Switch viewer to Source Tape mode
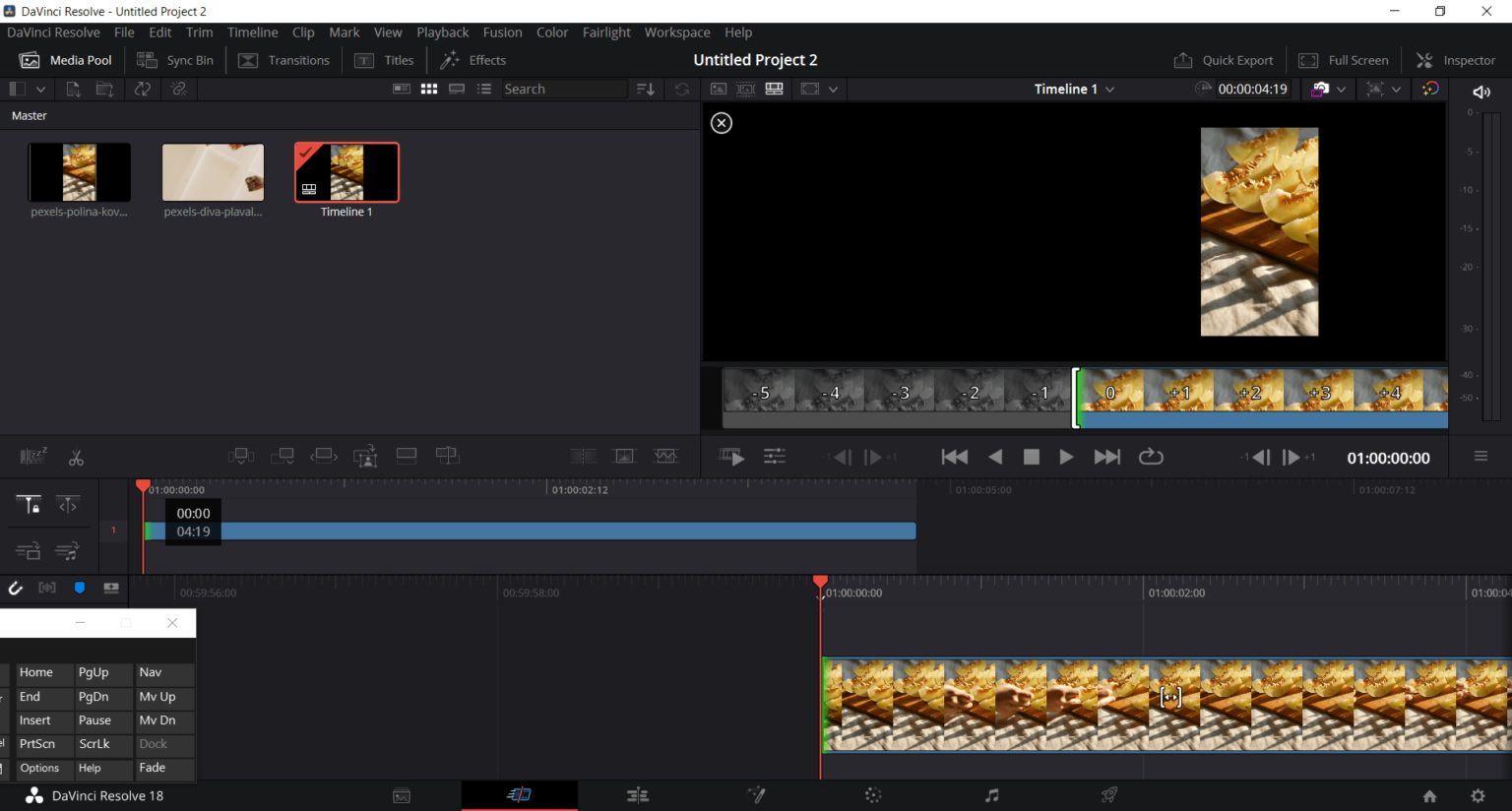Viewport: 1512px width, 811px height. click(x=747, y=89)
